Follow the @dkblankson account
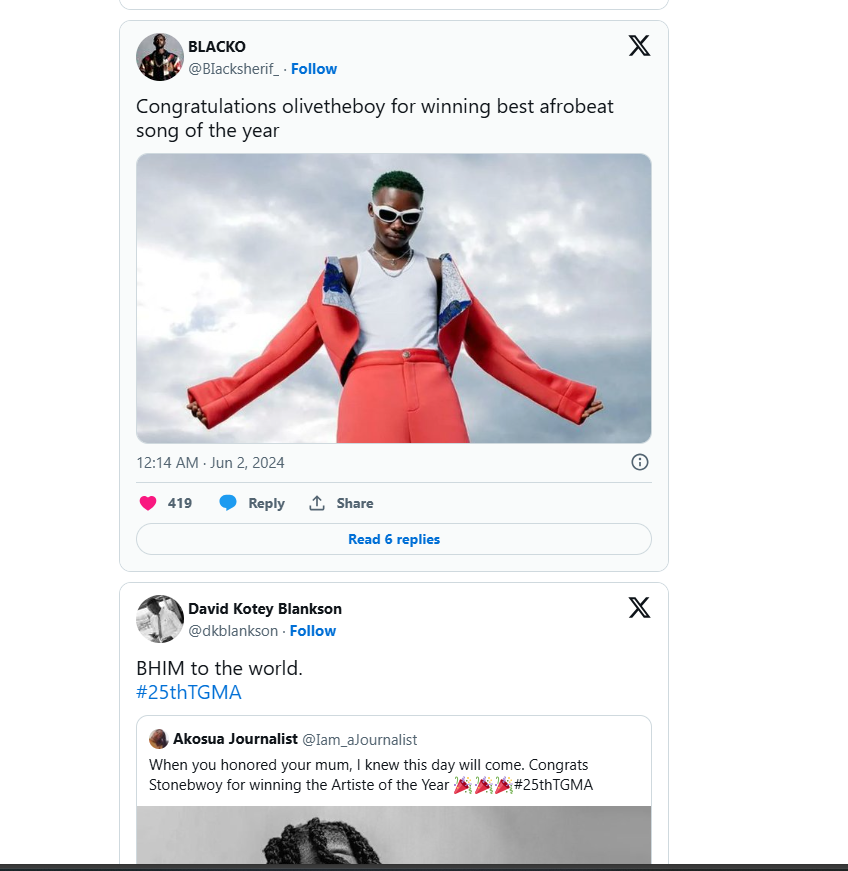 (x=313, y=631)
